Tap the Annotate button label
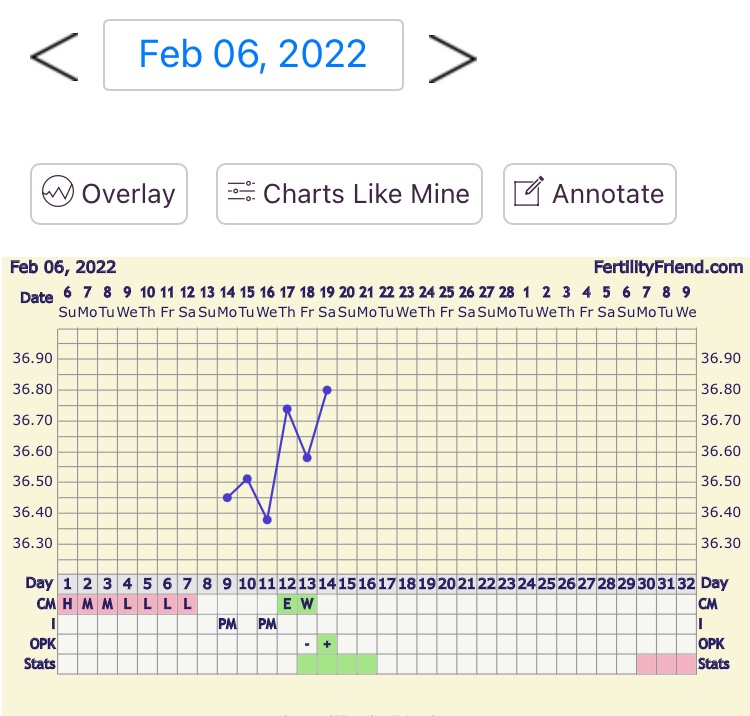Screen dimensions: 750x716 (608, 194)
